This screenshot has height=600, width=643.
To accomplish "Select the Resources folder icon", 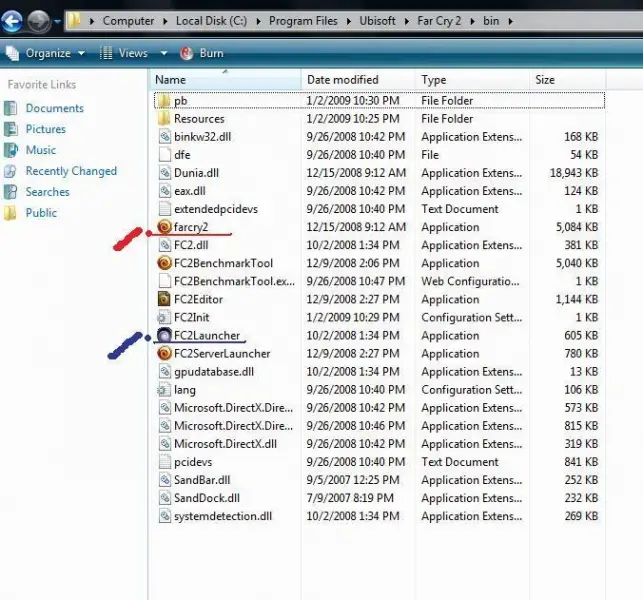I will [164, 119].
